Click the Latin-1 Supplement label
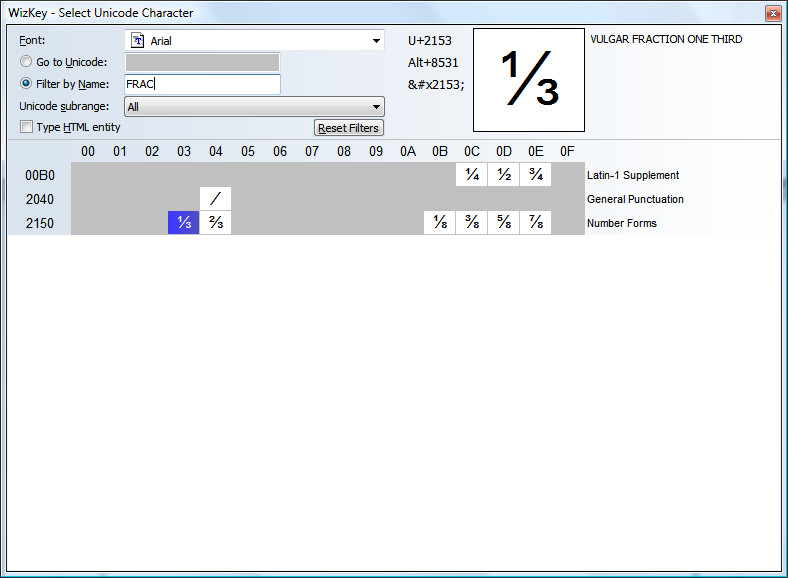 click(633, 175)
